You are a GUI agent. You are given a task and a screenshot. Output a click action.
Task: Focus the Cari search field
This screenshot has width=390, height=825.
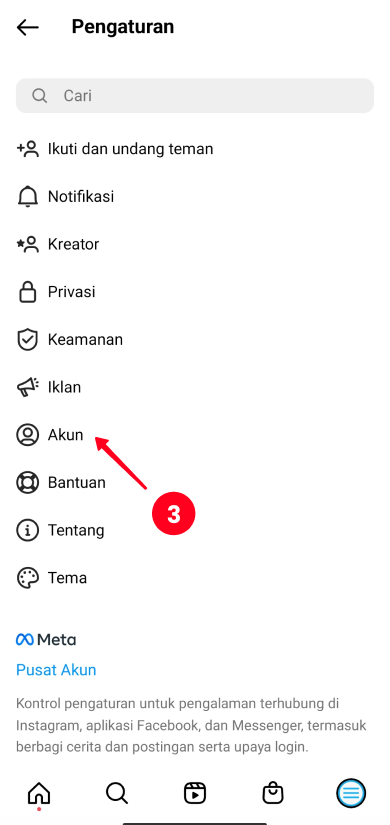(x=195, y=96)
